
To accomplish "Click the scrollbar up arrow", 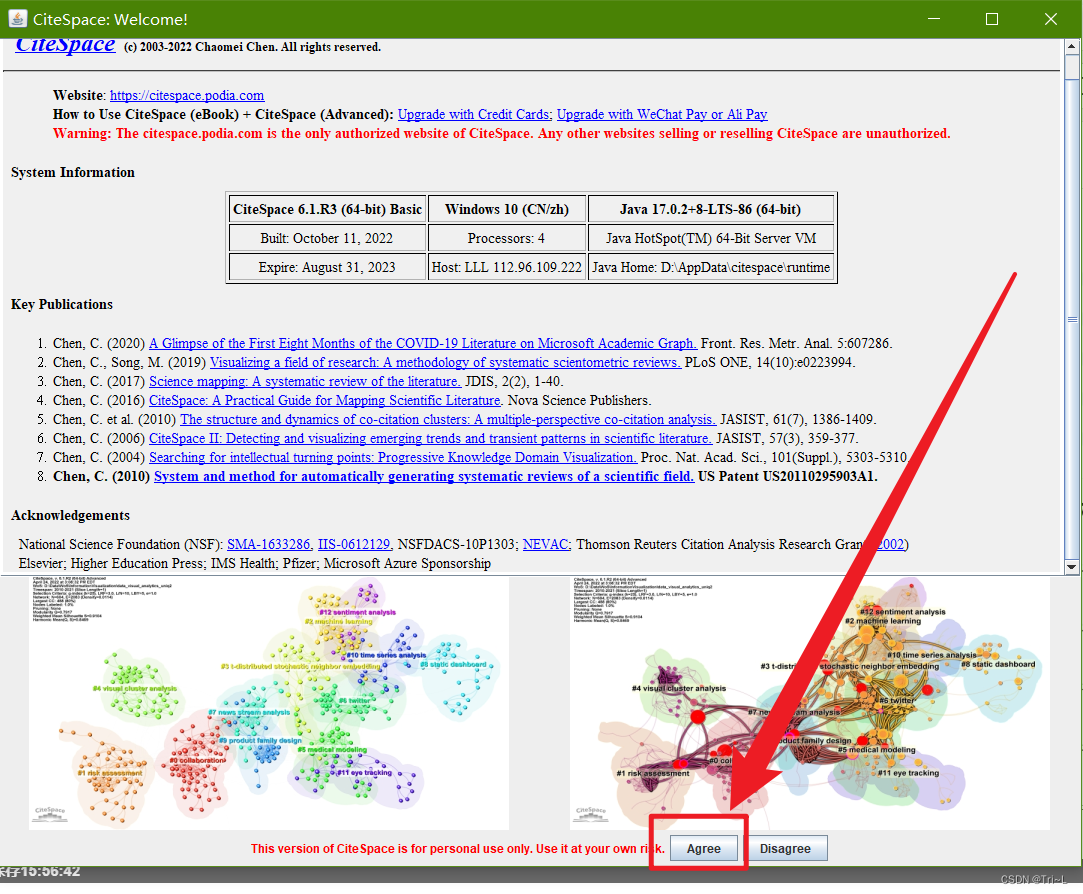I will (x=1071, y=47).
